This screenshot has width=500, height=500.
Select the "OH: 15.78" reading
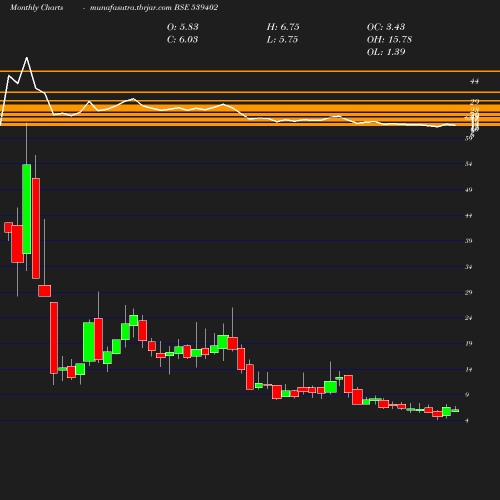pos(389,40)
